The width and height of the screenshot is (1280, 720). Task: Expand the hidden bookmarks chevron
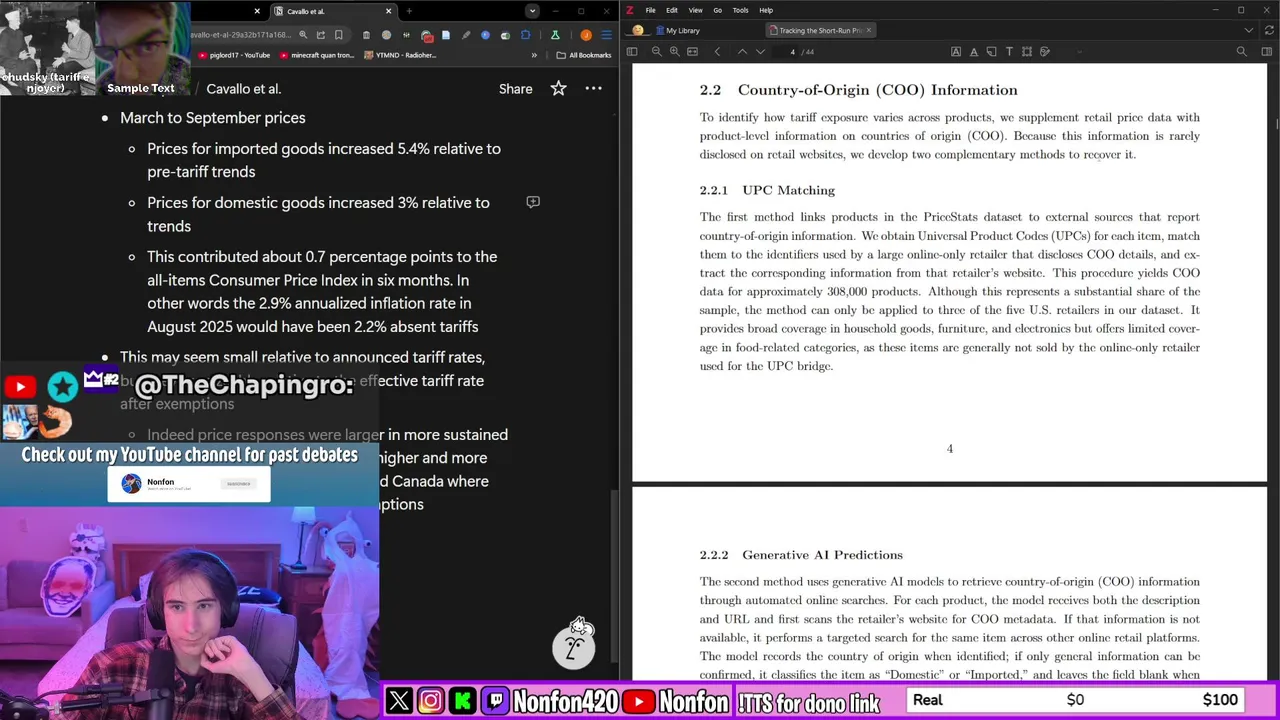coord(534,55)
